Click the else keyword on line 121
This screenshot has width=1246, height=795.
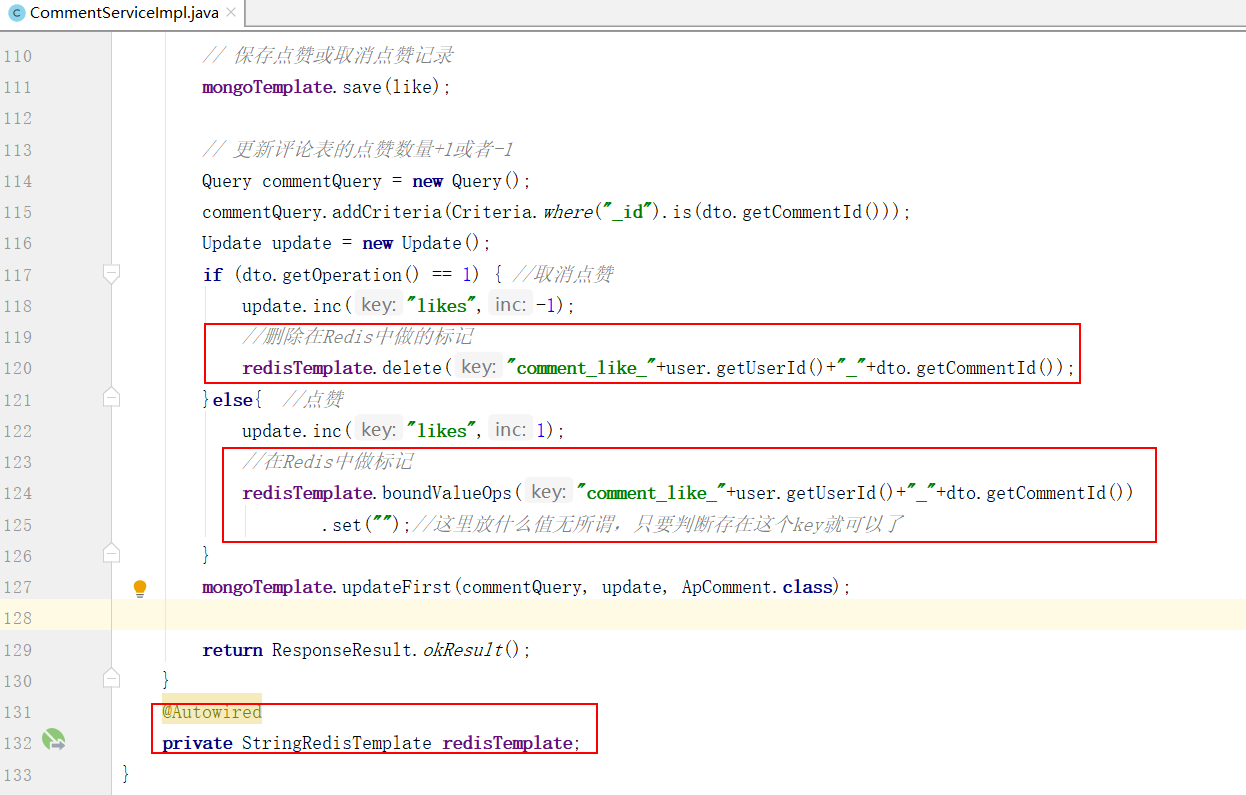[233, 399]
